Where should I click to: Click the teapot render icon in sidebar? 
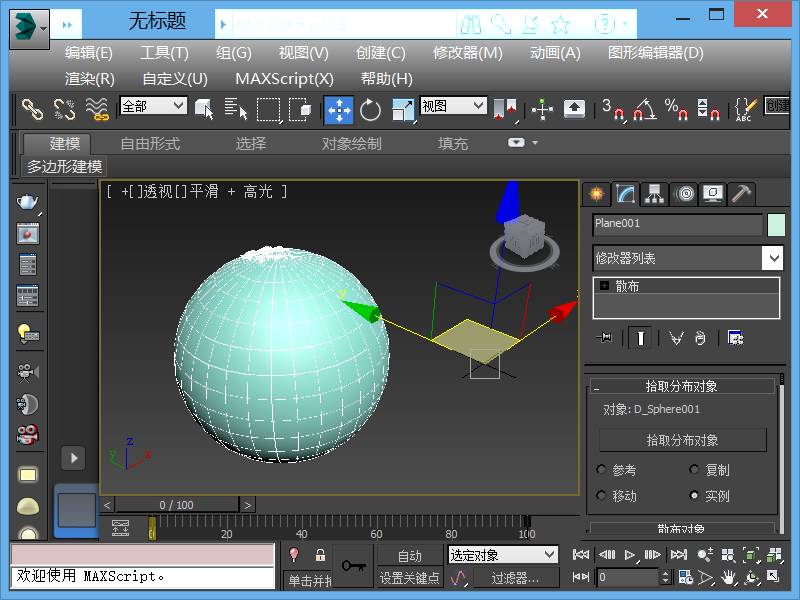tap(28, 203)
